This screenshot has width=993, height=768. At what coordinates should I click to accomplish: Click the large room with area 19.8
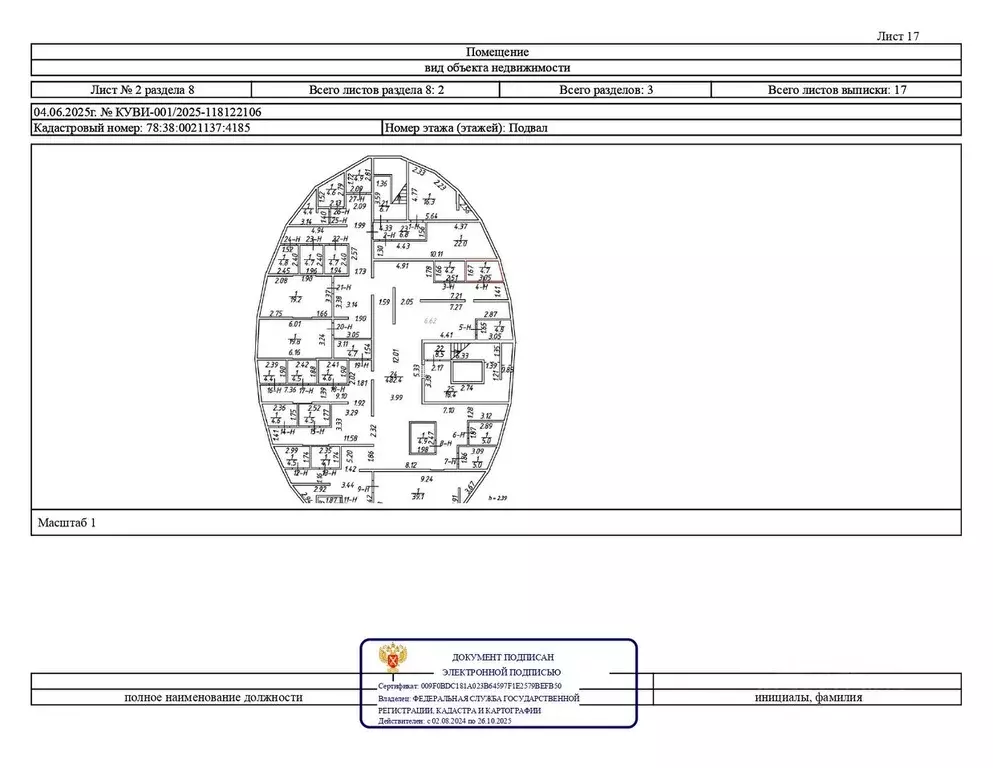tap(294, 338)
